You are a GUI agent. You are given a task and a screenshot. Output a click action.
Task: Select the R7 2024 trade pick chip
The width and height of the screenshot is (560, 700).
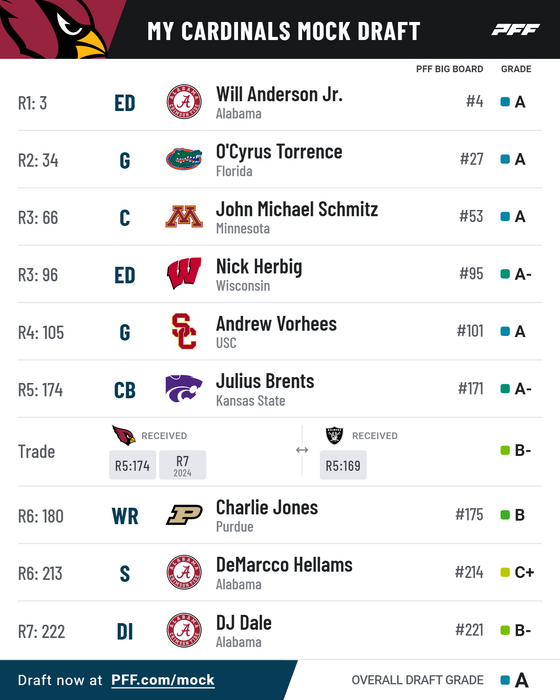(183, 465)
